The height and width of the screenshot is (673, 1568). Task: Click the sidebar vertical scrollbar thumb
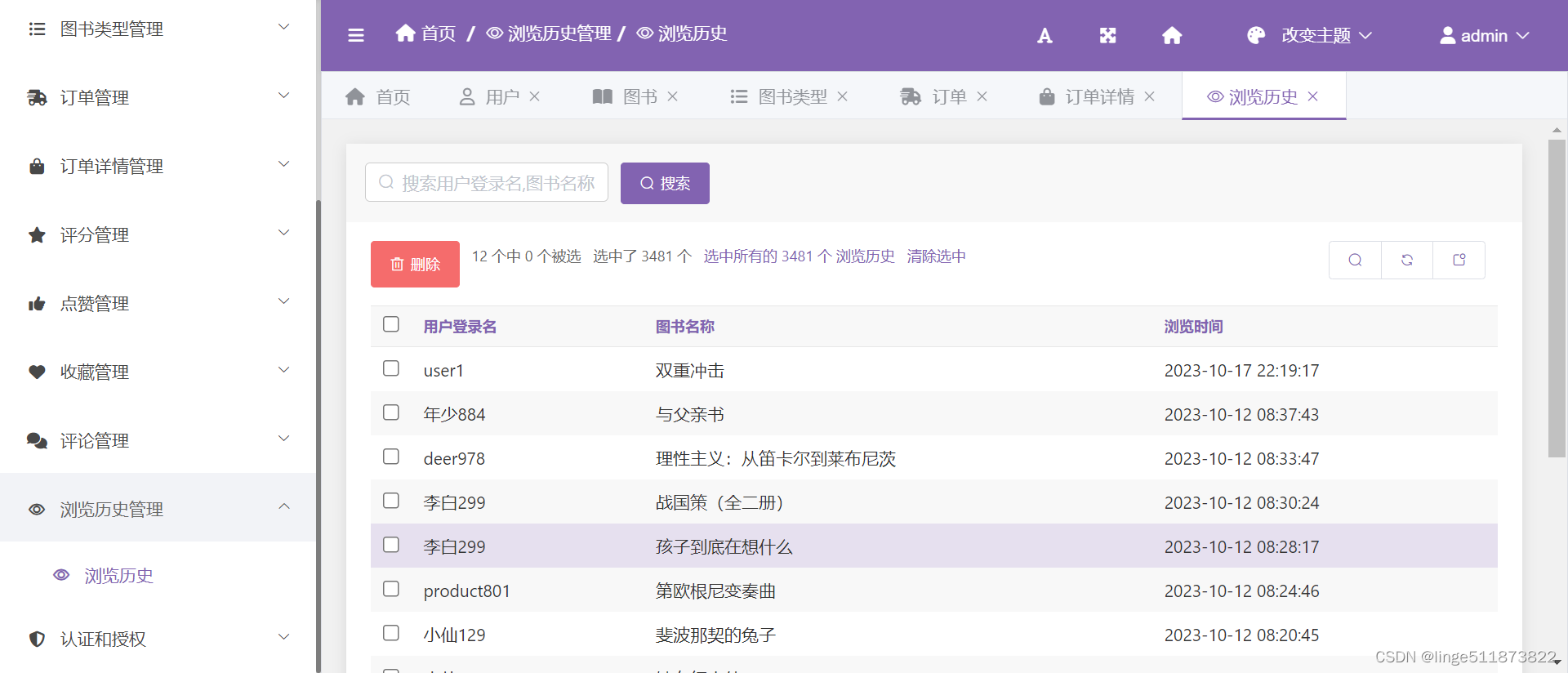coord(318,436)
